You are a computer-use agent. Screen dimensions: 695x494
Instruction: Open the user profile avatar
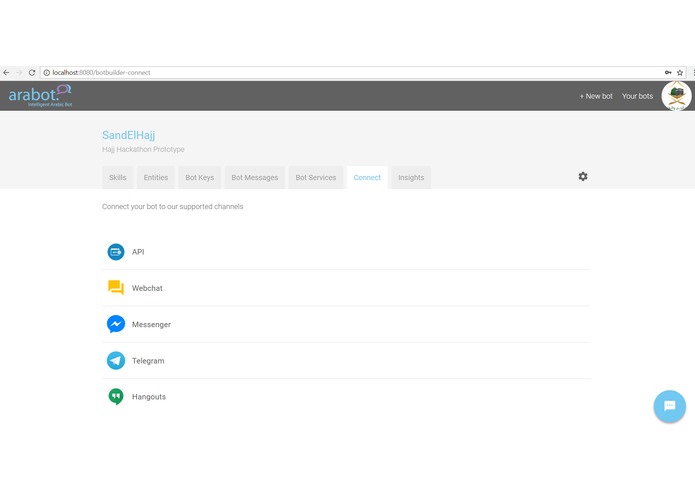pos(676,96)
